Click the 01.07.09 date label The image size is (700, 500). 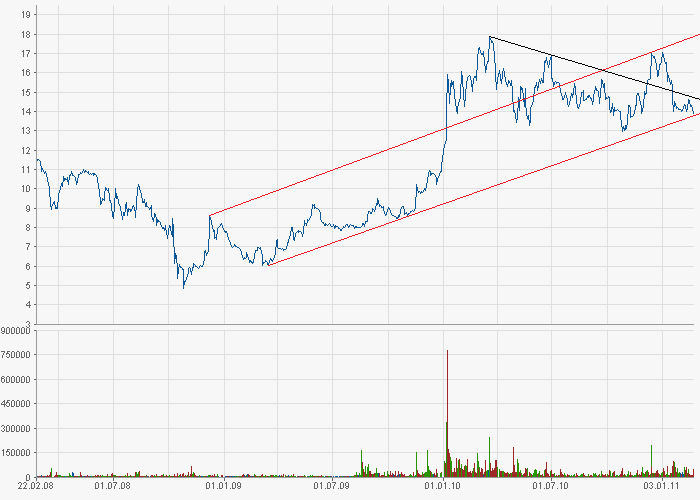331,485
